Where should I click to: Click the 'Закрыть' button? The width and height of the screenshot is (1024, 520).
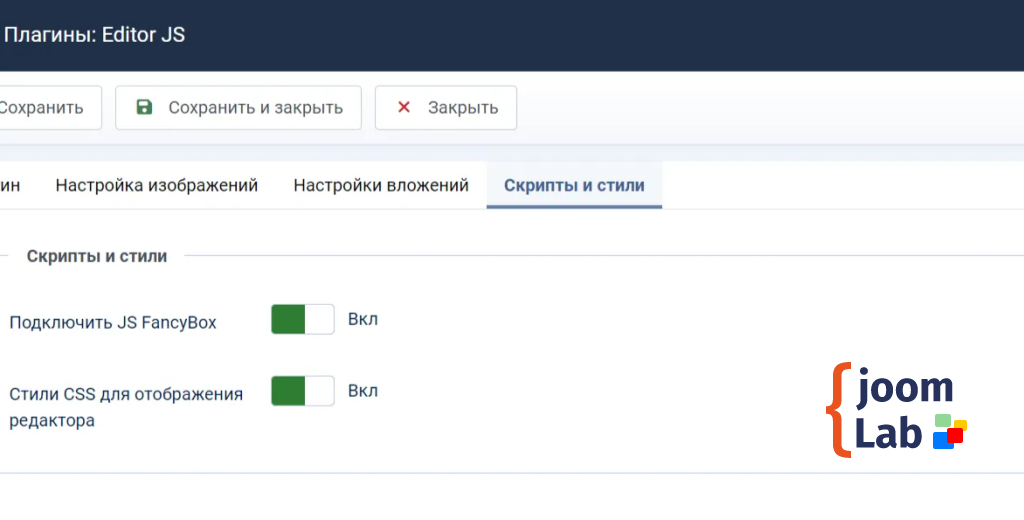click(x=446, y=108)
